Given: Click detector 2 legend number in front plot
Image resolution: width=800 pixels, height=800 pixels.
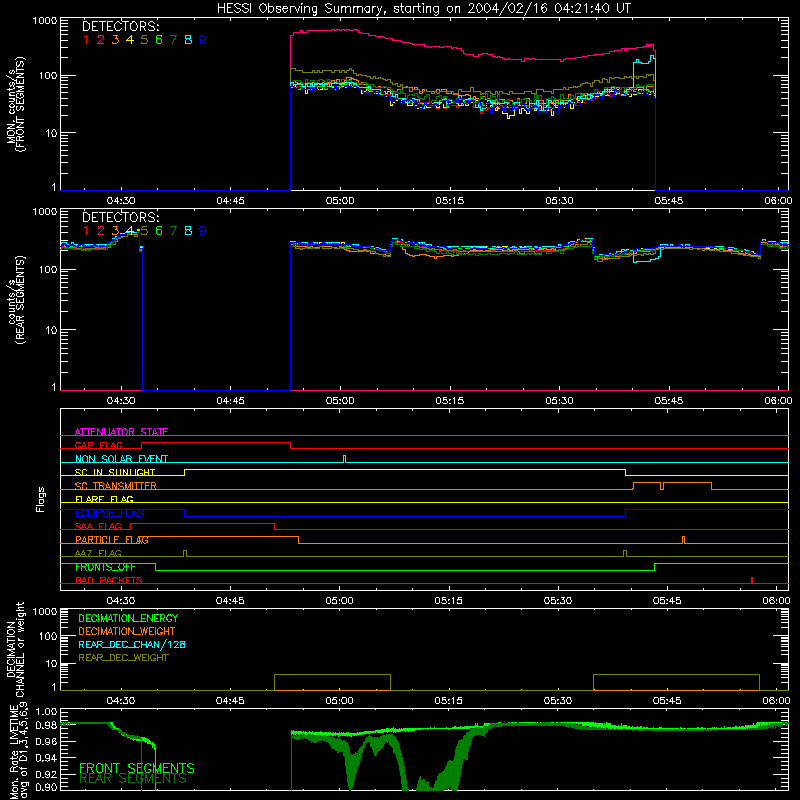Looking at the screenshot, I should coord(101,40).
